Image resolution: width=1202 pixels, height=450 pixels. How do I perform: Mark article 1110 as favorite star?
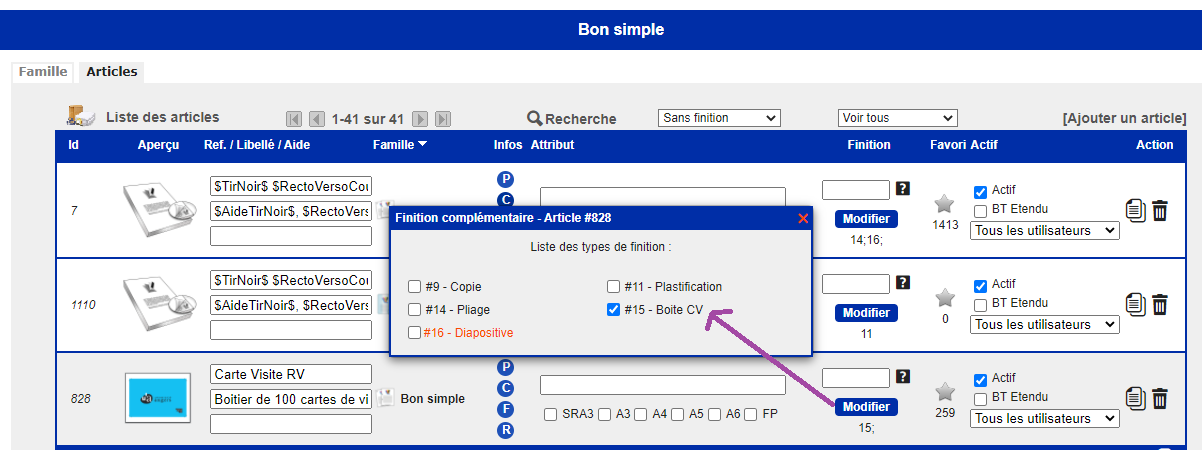tap(944, 298)
